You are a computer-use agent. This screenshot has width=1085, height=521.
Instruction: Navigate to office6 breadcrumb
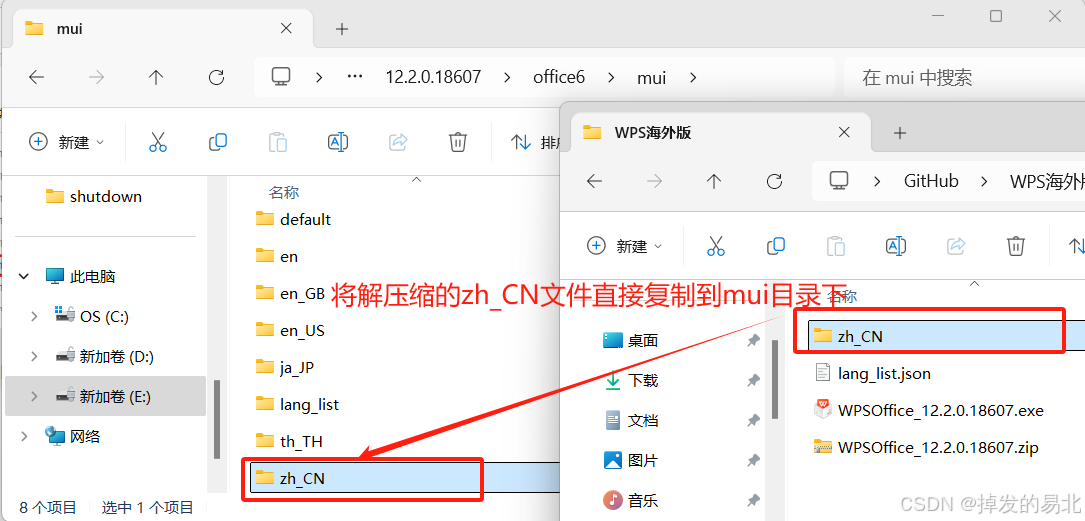[559, 77]
